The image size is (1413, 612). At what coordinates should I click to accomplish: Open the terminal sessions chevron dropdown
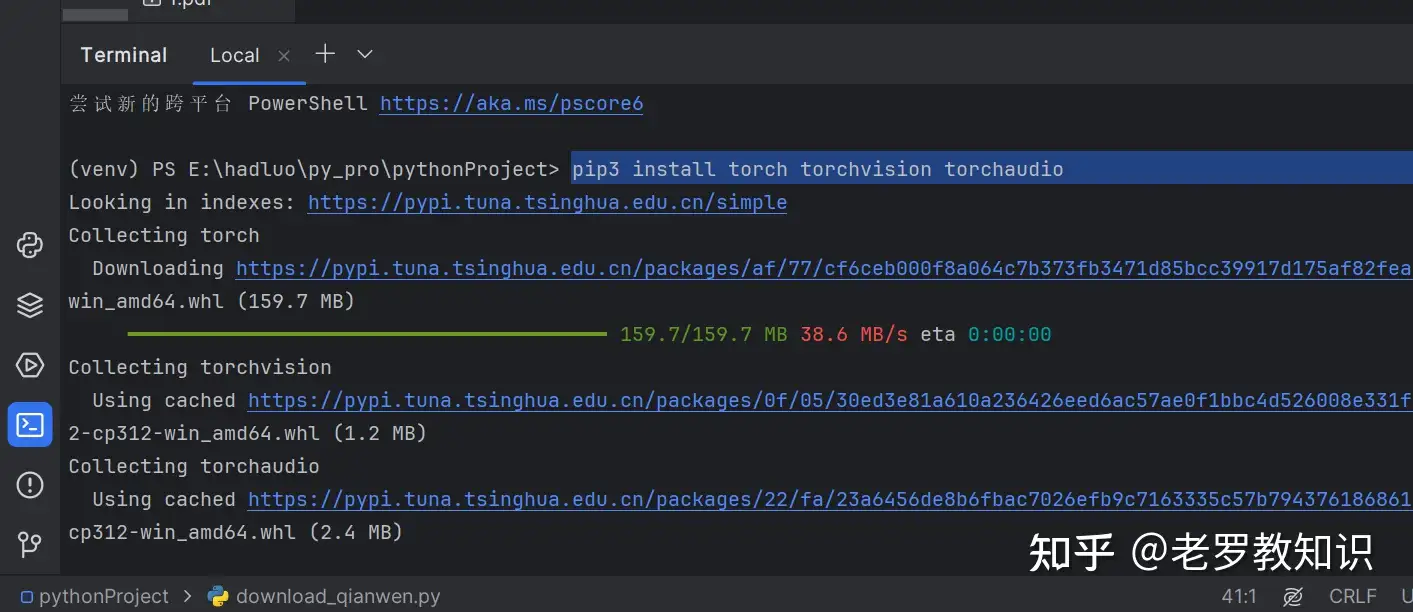coord(364,55)
